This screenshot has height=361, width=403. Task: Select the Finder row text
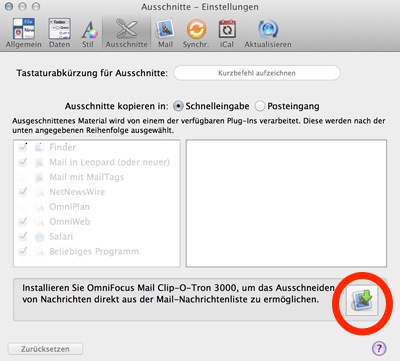[x=63, y=147]
